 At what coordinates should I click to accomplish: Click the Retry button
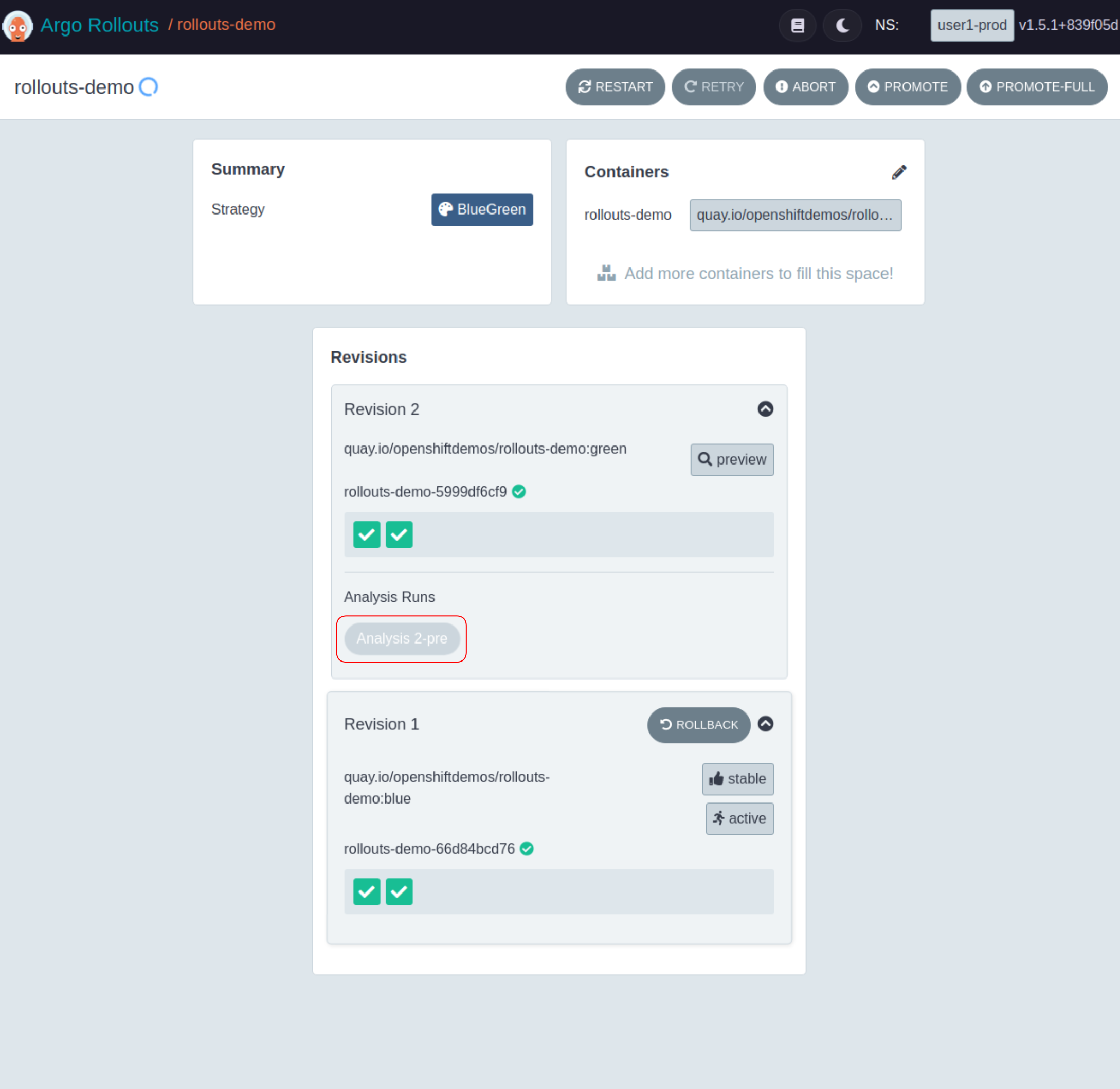coord(714,87)
